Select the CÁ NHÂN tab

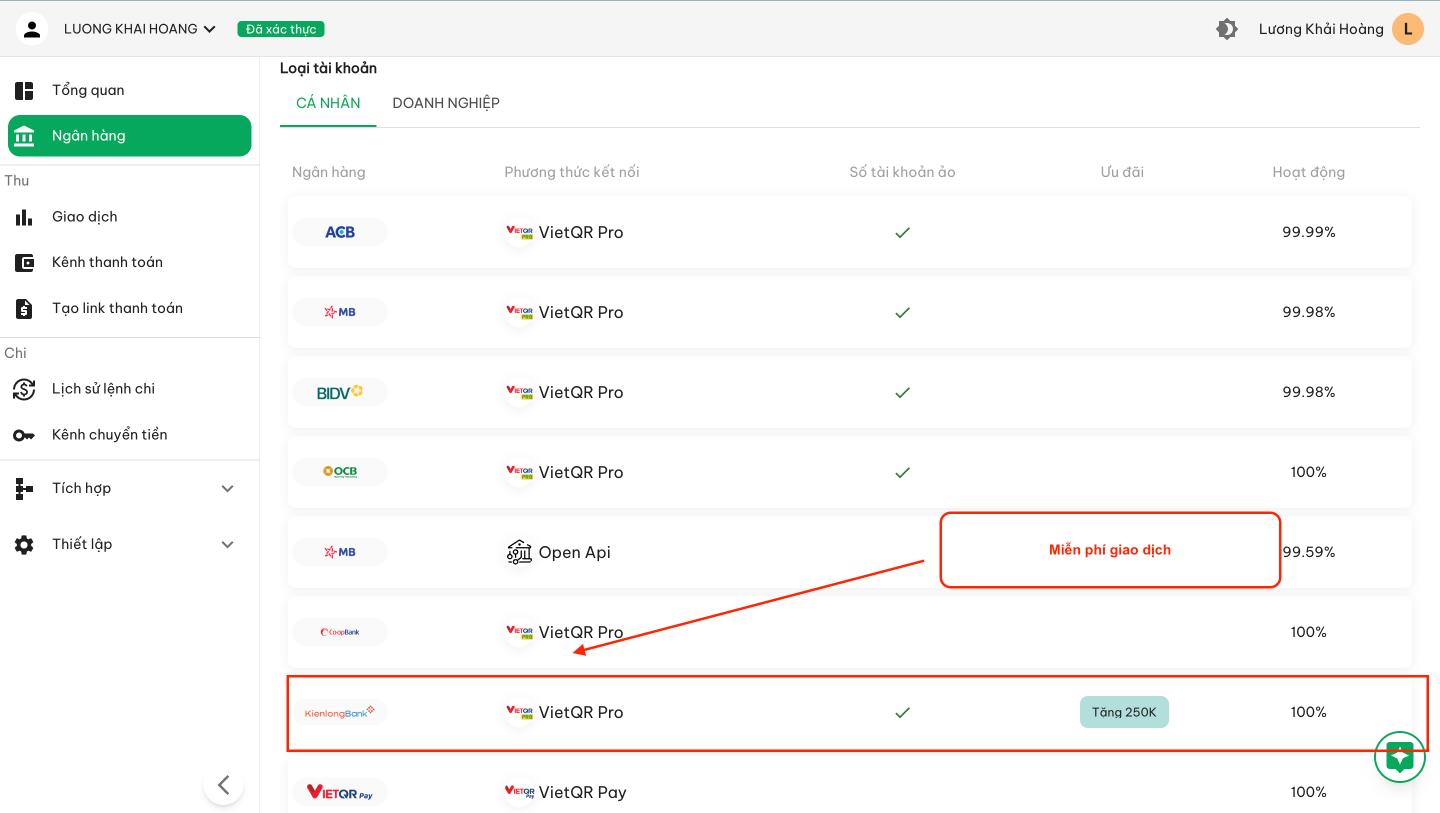328,103
